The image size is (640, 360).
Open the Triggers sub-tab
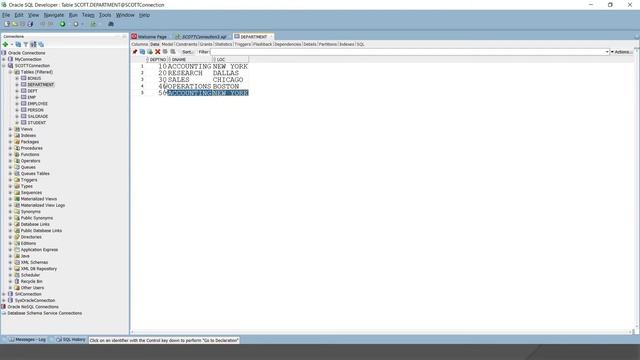[x=242, y=44]
